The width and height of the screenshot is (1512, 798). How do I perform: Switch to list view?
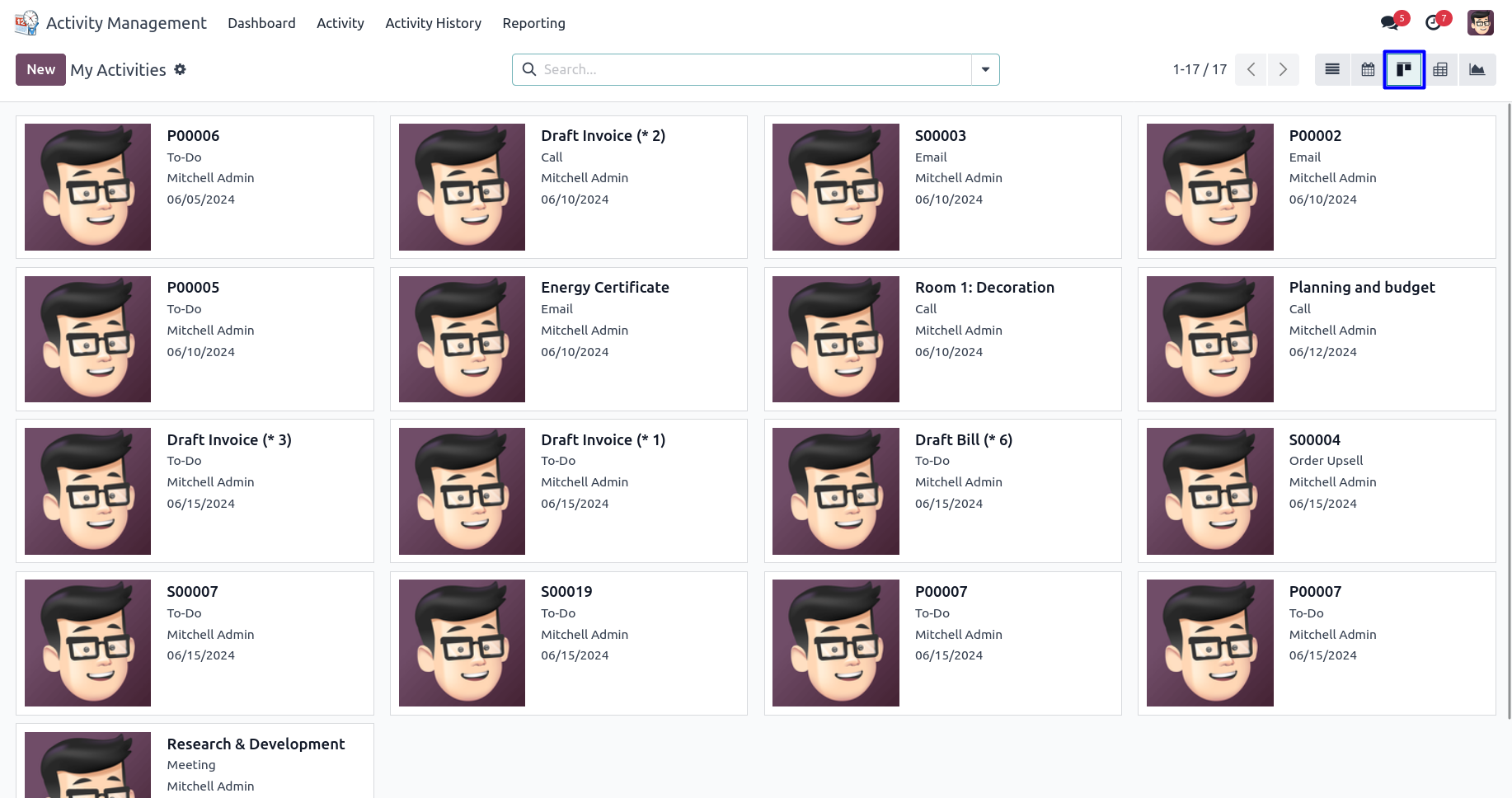tap(1332, 70)
